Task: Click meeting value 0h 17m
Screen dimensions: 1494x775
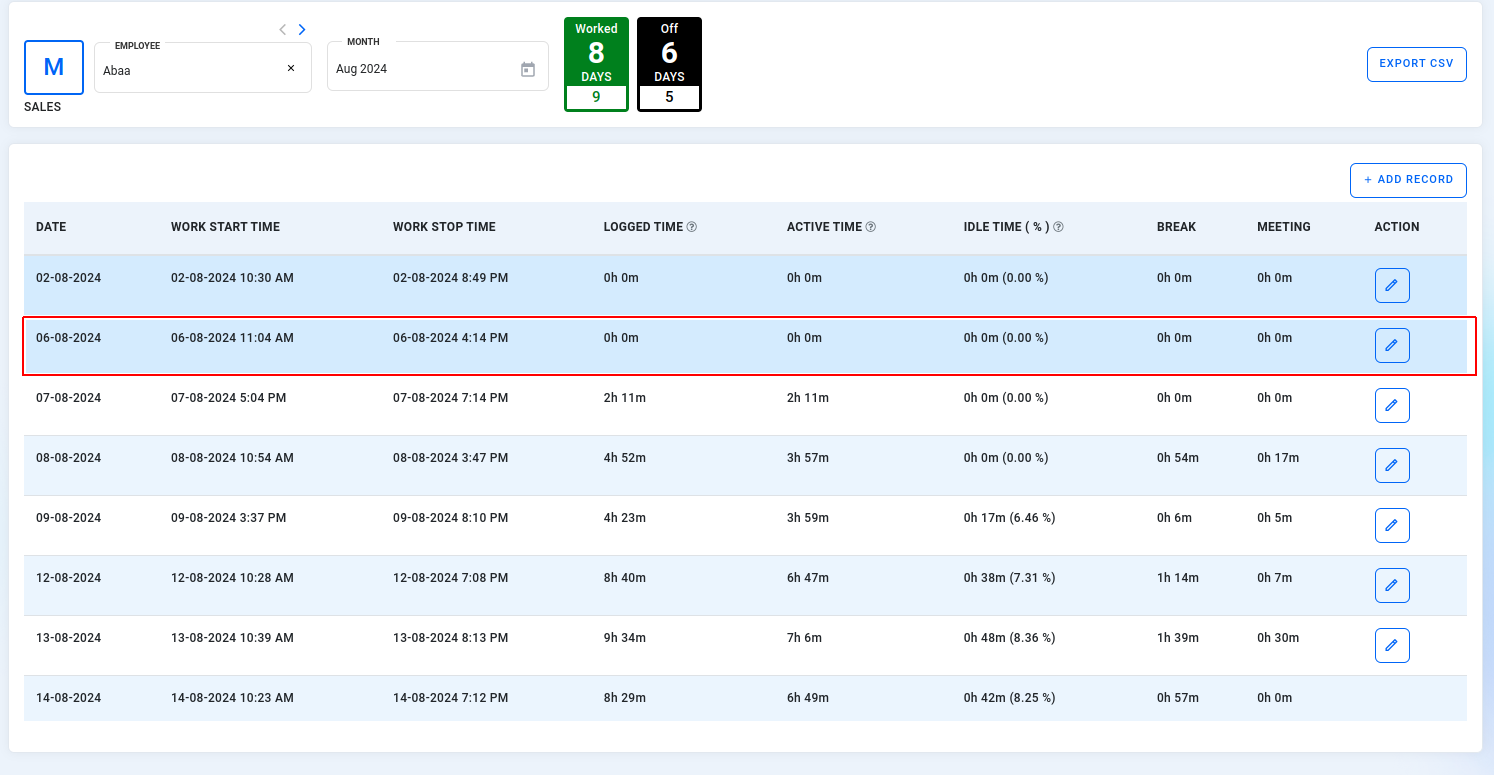Action: point(1278,458)
